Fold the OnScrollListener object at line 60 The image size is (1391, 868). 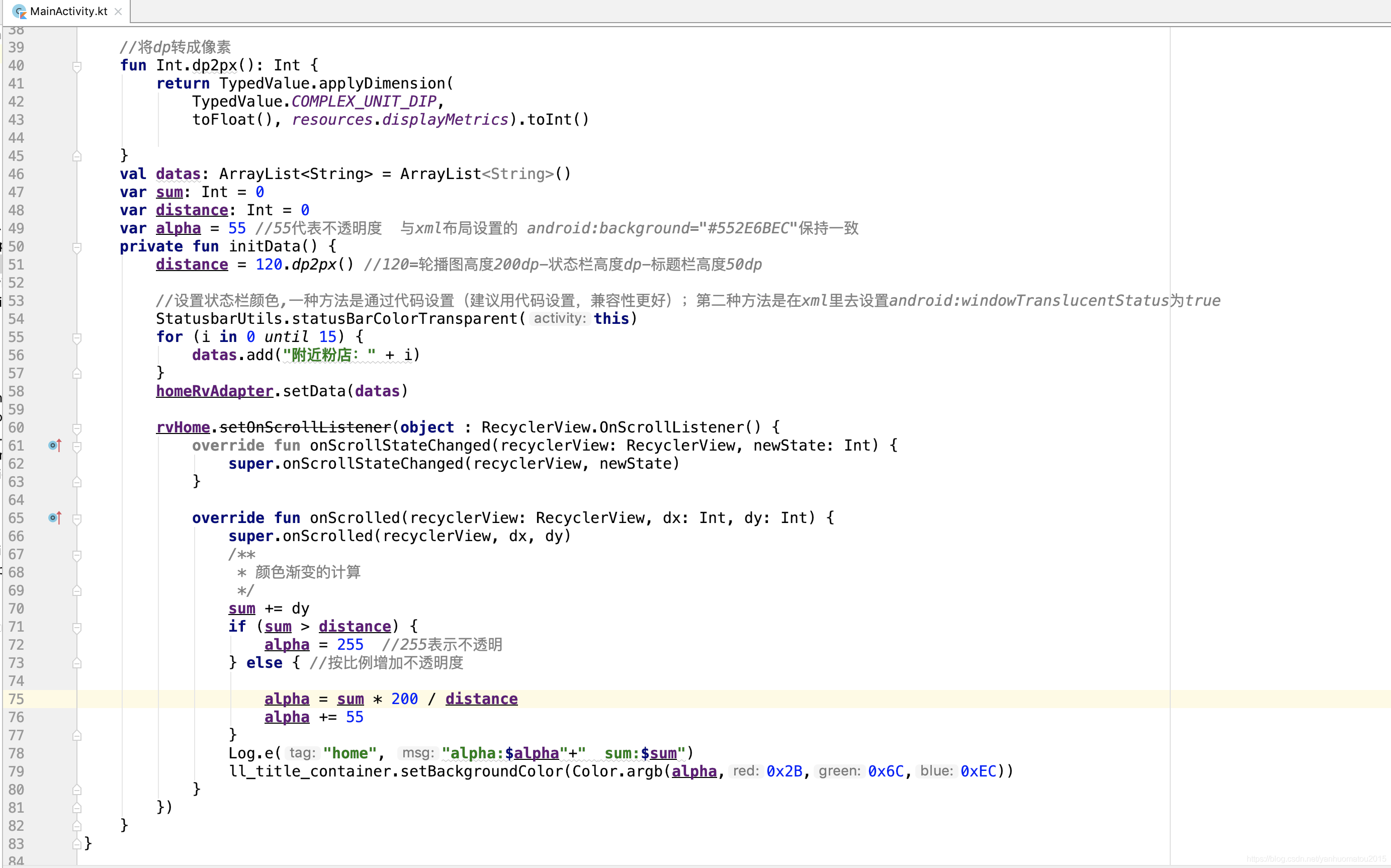pos(77,428)
